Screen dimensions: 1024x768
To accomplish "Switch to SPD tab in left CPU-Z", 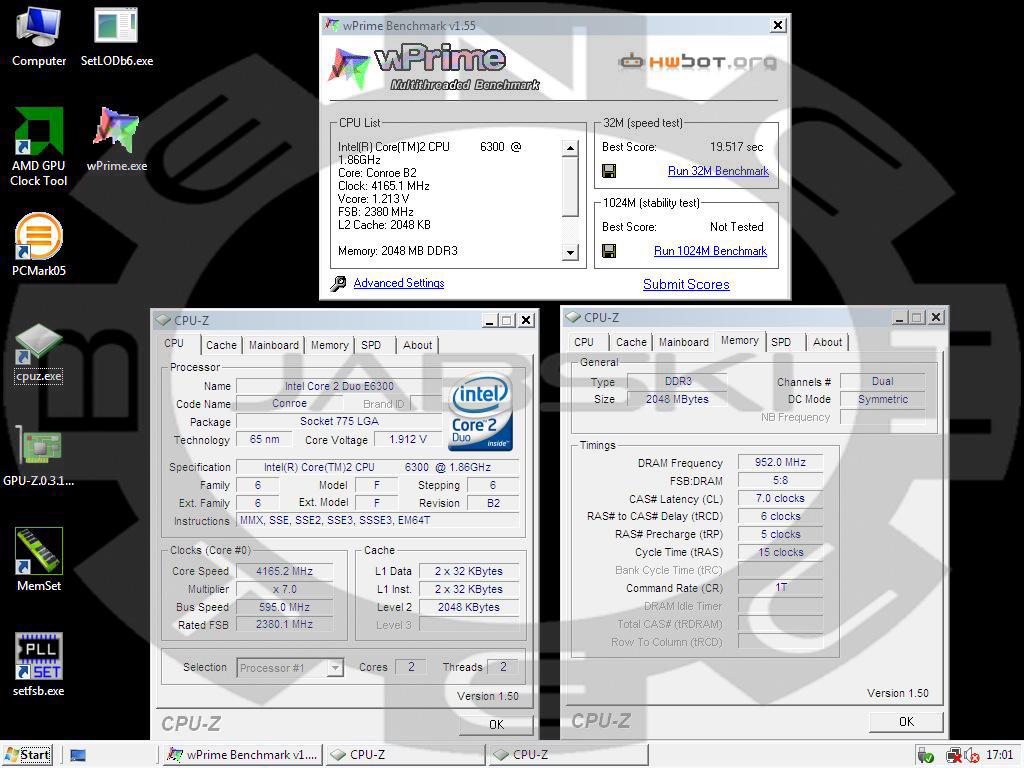I will coord(371,345).
